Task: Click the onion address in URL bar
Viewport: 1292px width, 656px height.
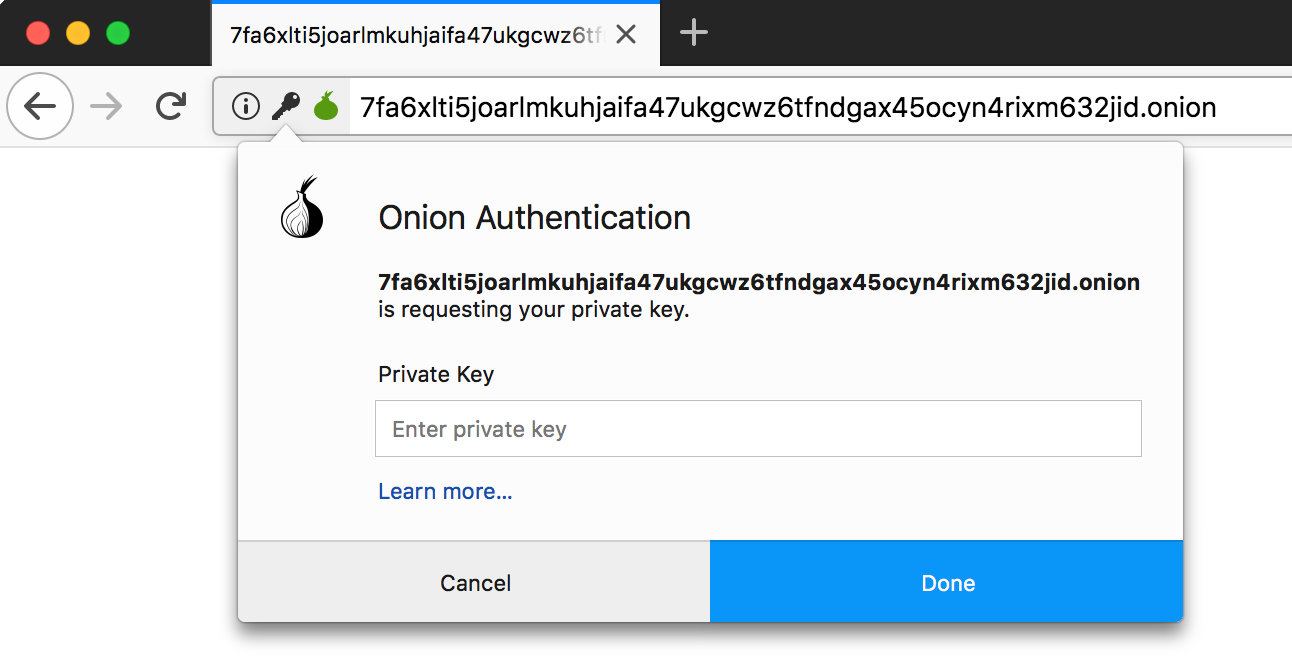Action: coord(788,107)
